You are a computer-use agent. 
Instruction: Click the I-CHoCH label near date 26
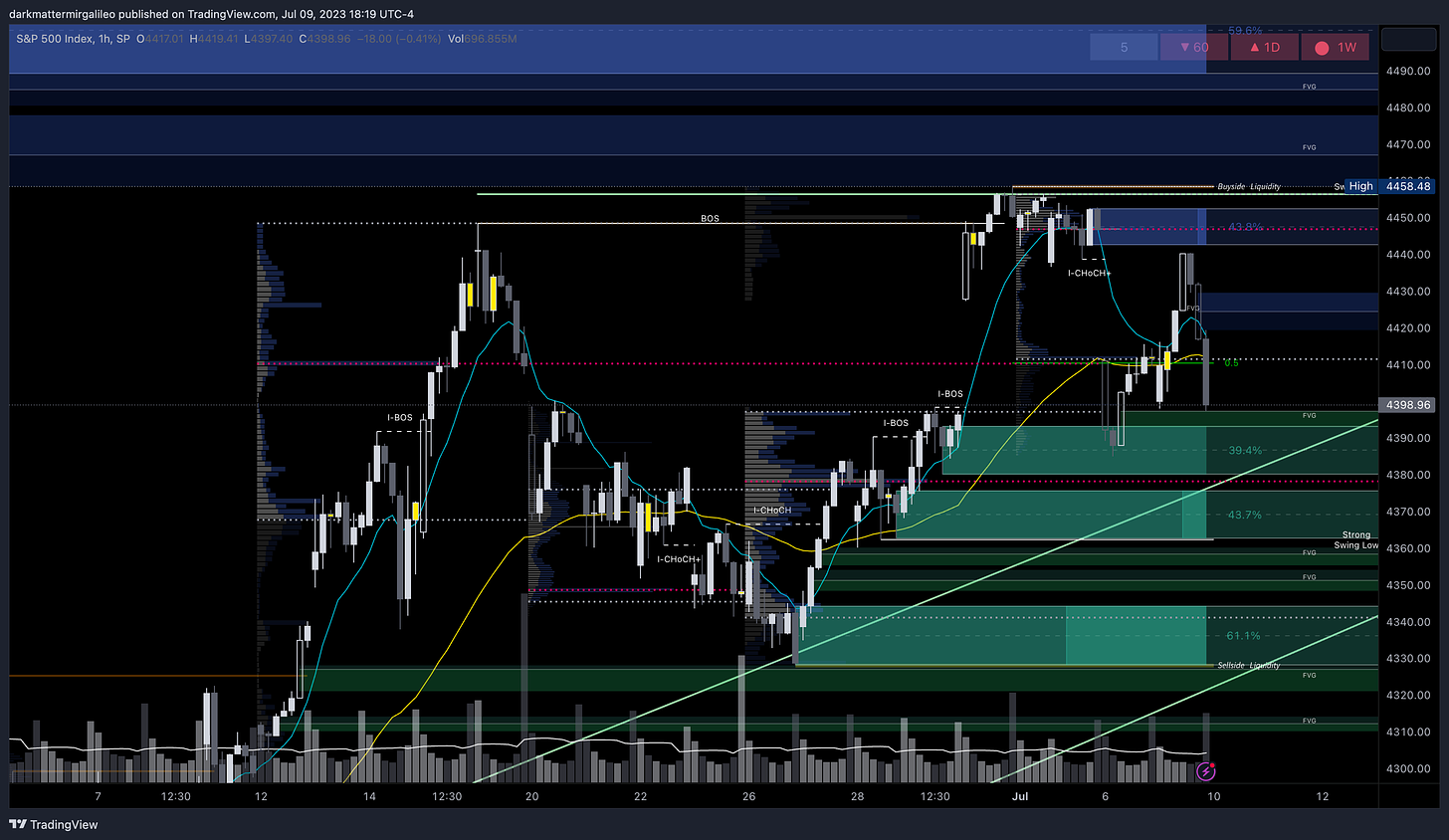pyautogui.click(x=772, y=511)
